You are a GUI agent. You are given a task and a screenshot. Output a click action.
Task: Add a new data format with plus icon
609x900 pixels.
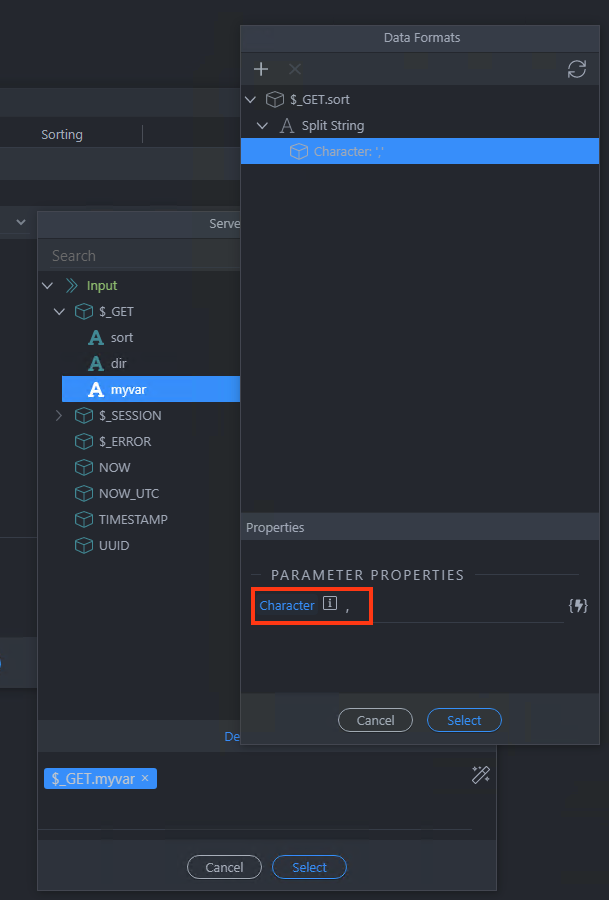pyautogui.click(x=261, y=69)
